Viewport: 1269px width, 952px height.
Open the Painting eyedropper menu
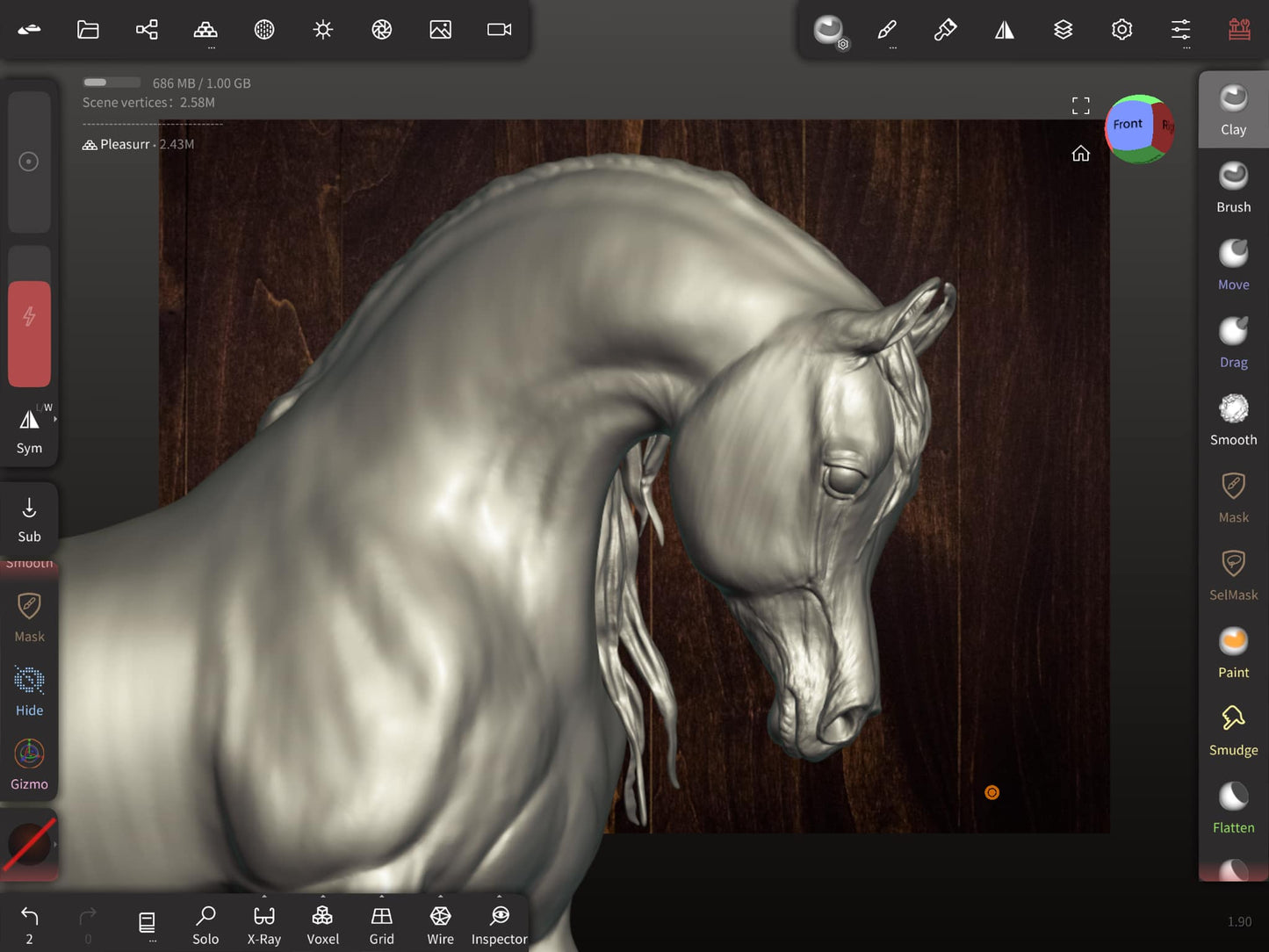click(x=946, y=30)
